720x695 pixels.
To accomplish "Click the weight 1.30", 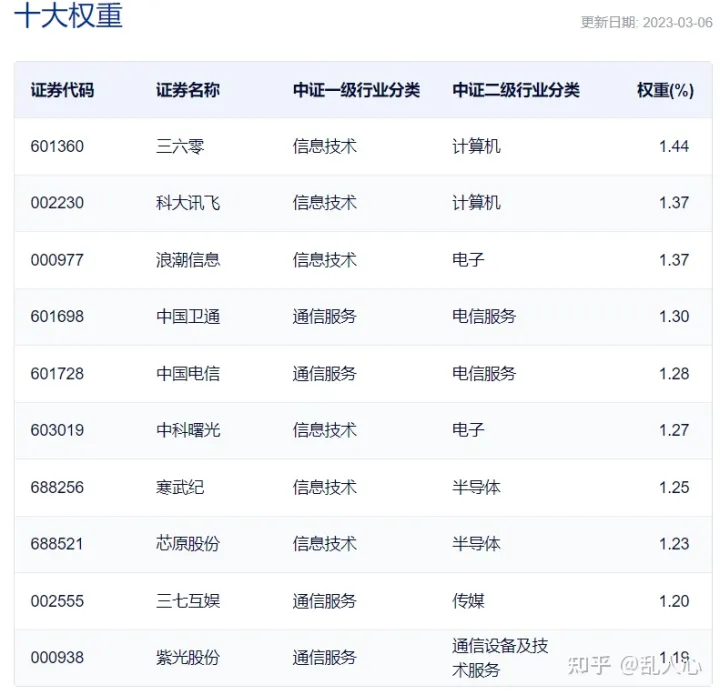I will coord(674,317).
